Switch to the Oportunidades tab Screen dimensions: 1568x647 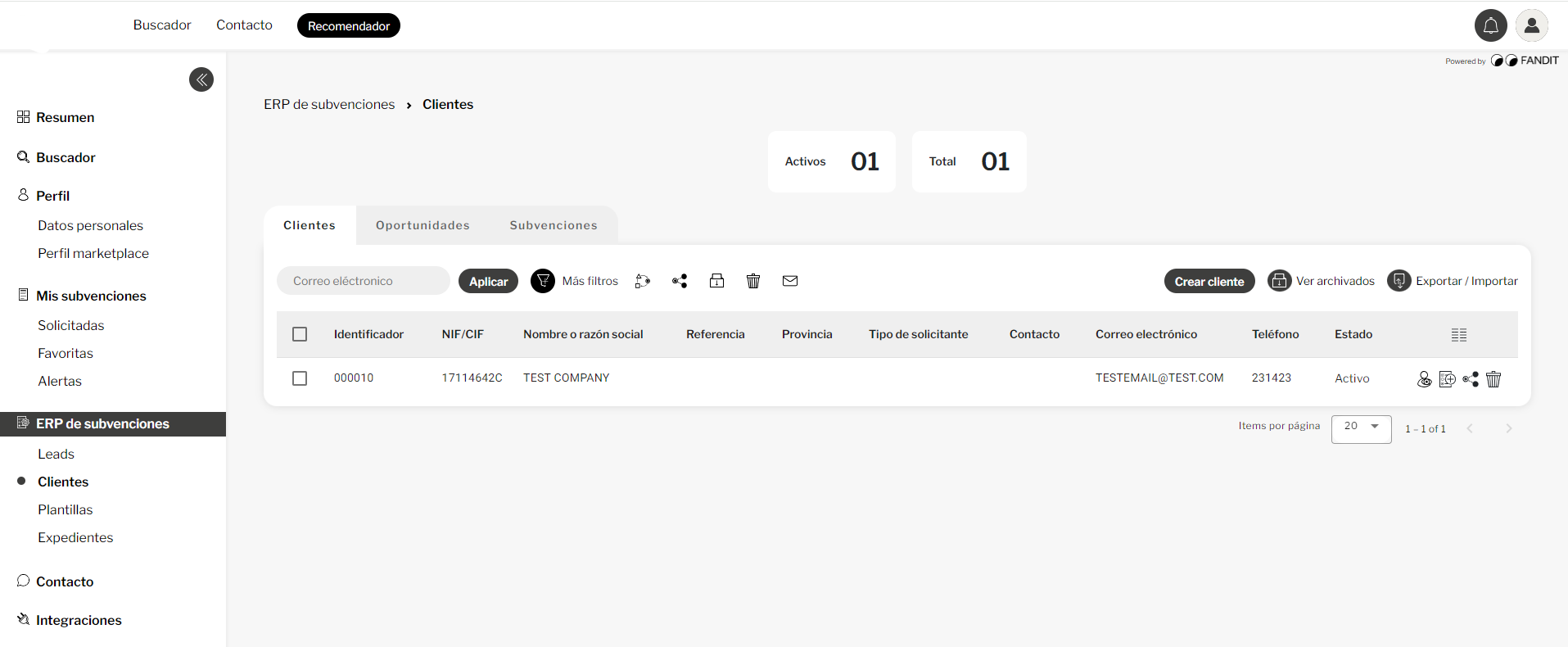[423, 225]
